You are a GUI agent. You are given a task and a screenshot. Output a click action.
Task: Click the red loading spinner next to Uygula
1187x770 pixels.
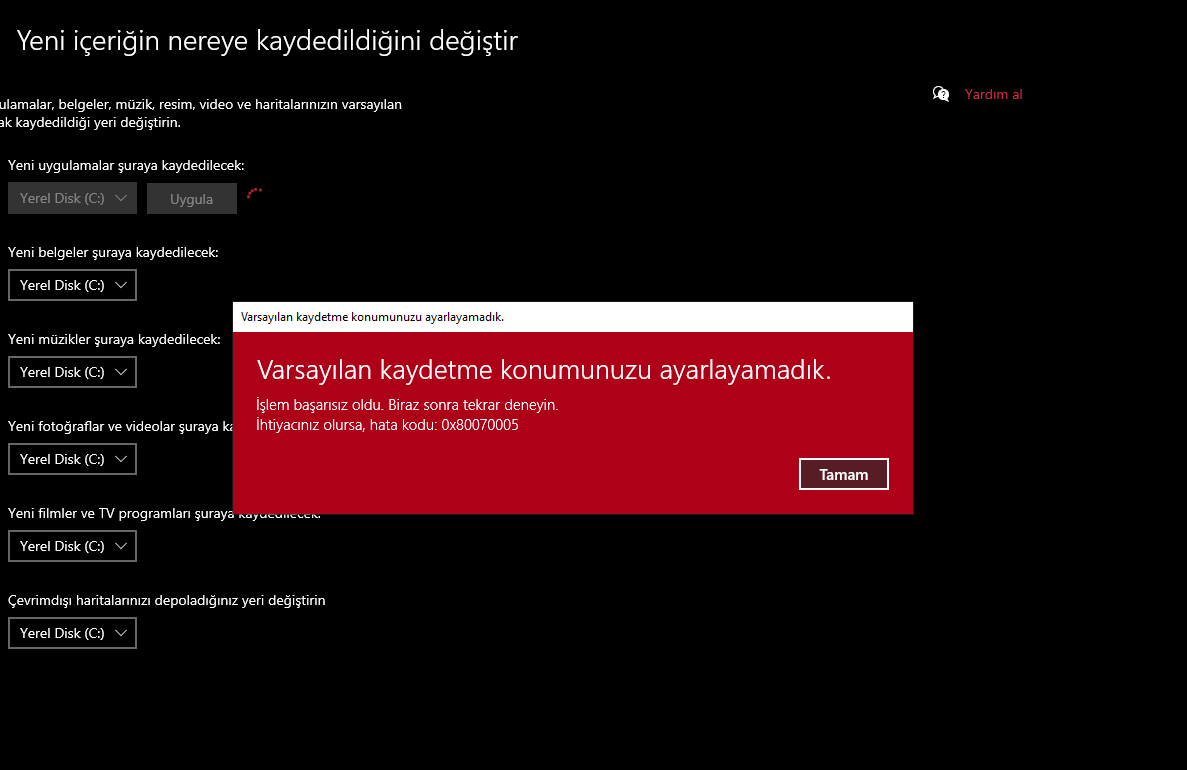[x=254, y=194]
